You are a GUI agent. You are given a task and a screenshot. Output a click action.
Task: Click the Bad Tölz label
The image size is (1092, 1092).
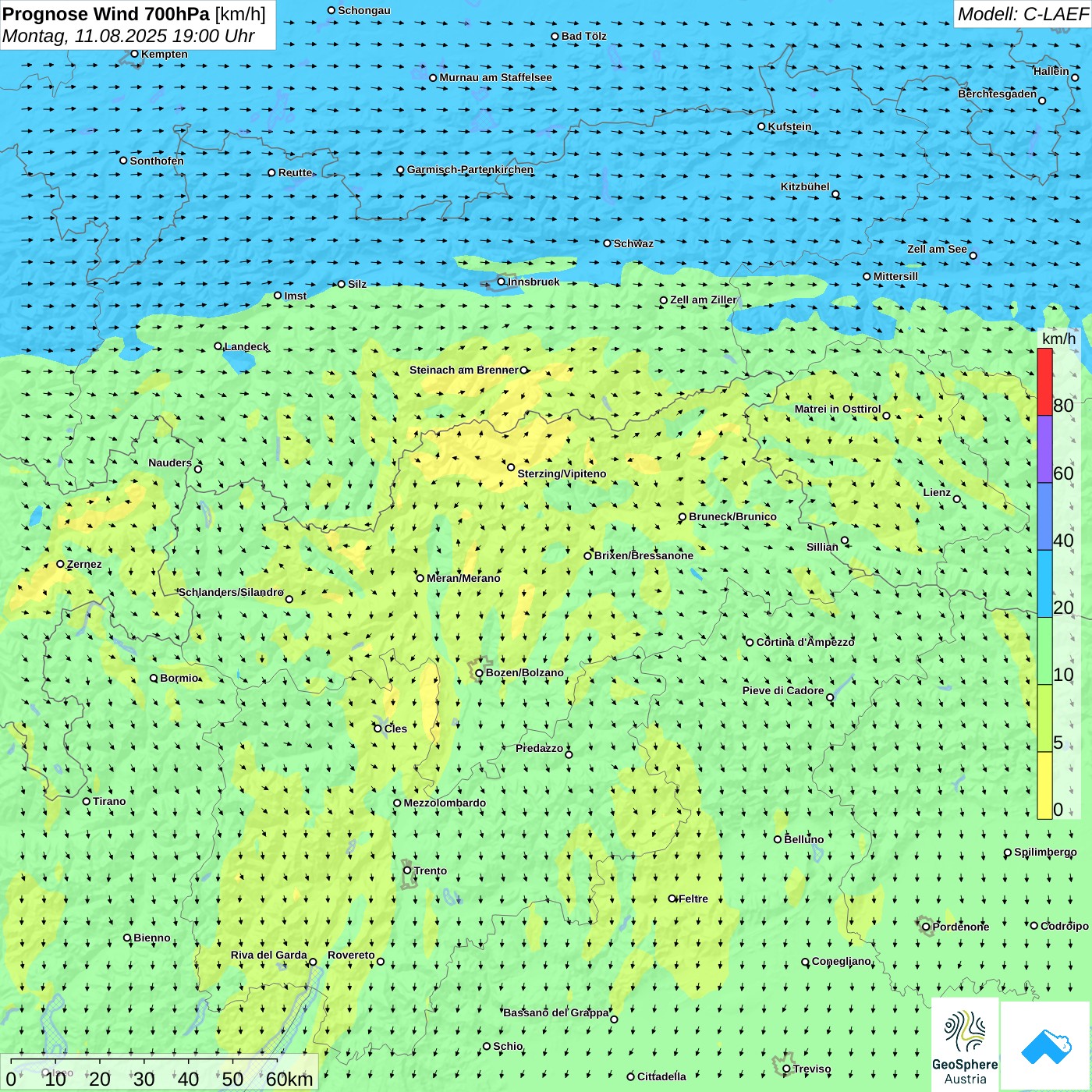[583, 36]
